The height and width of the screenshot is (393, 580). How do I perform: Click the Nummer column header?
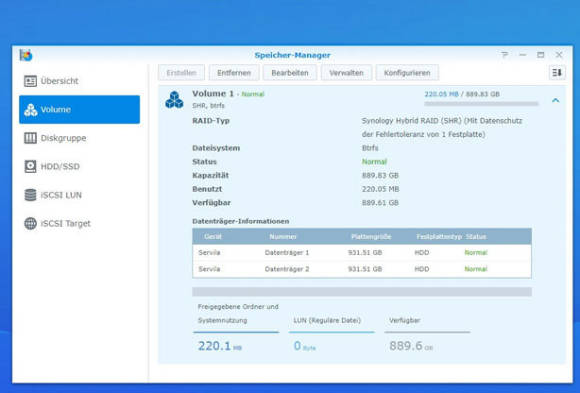click(283, 236)
